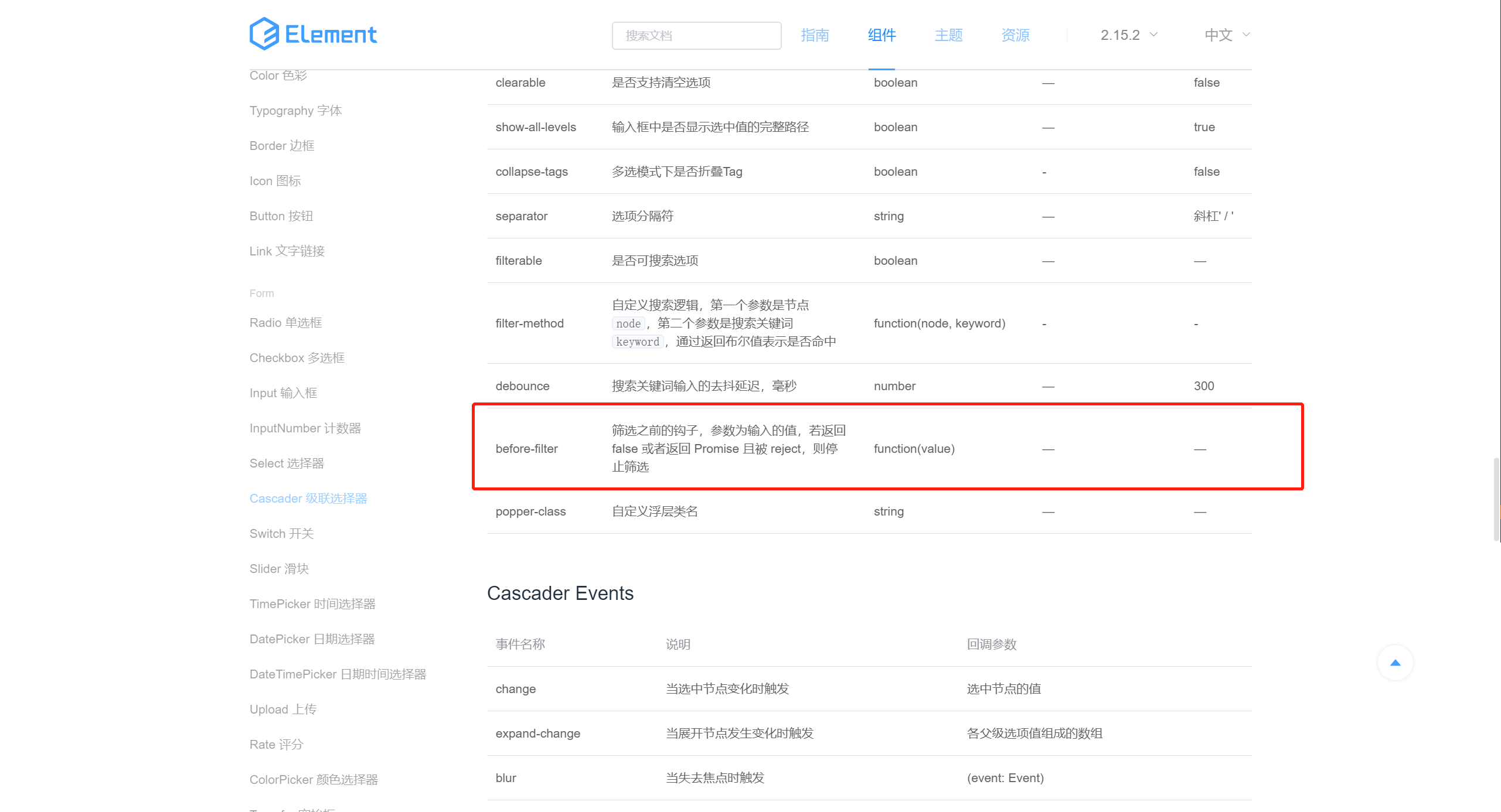The height and width of the screenshot is (812, 1501).
Task: Switch to the 主题 tab
Action: pyautogui.click(x=948, y=35)
